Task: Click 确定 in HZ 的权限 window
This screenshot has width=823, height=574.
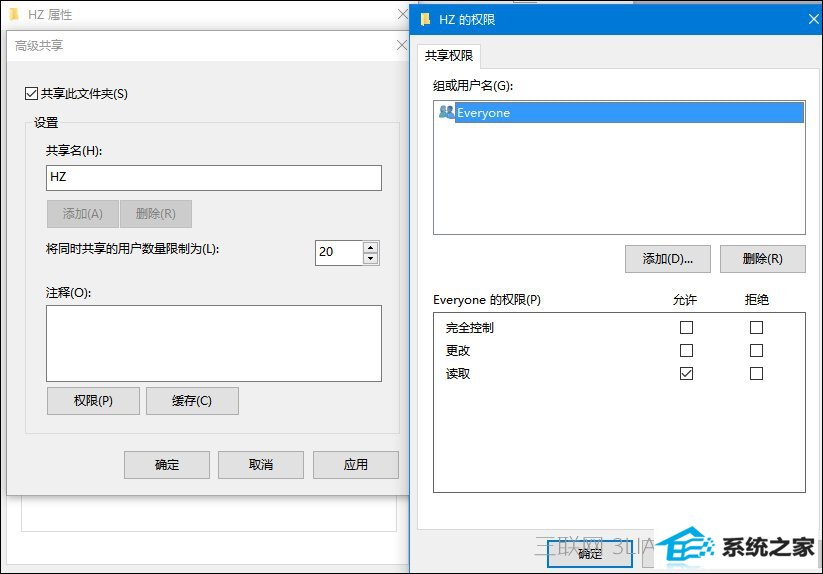Action: [589, 554]
